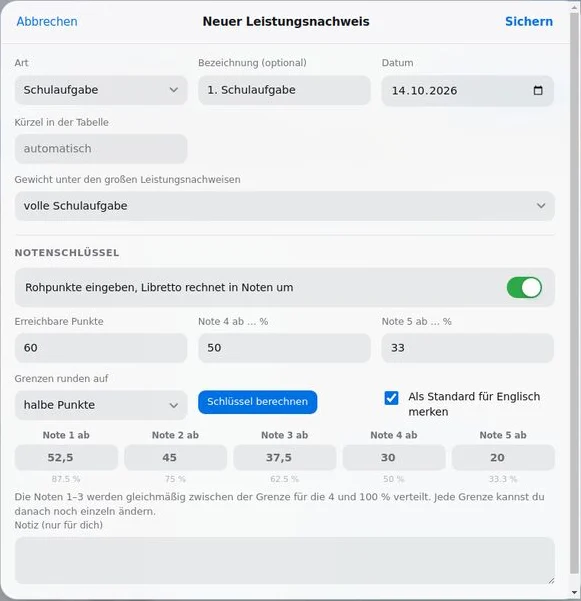Screen dimensions: 581x601
Task: Click the 87.5 % label under Note 1
Action: (x=66, y=479)
